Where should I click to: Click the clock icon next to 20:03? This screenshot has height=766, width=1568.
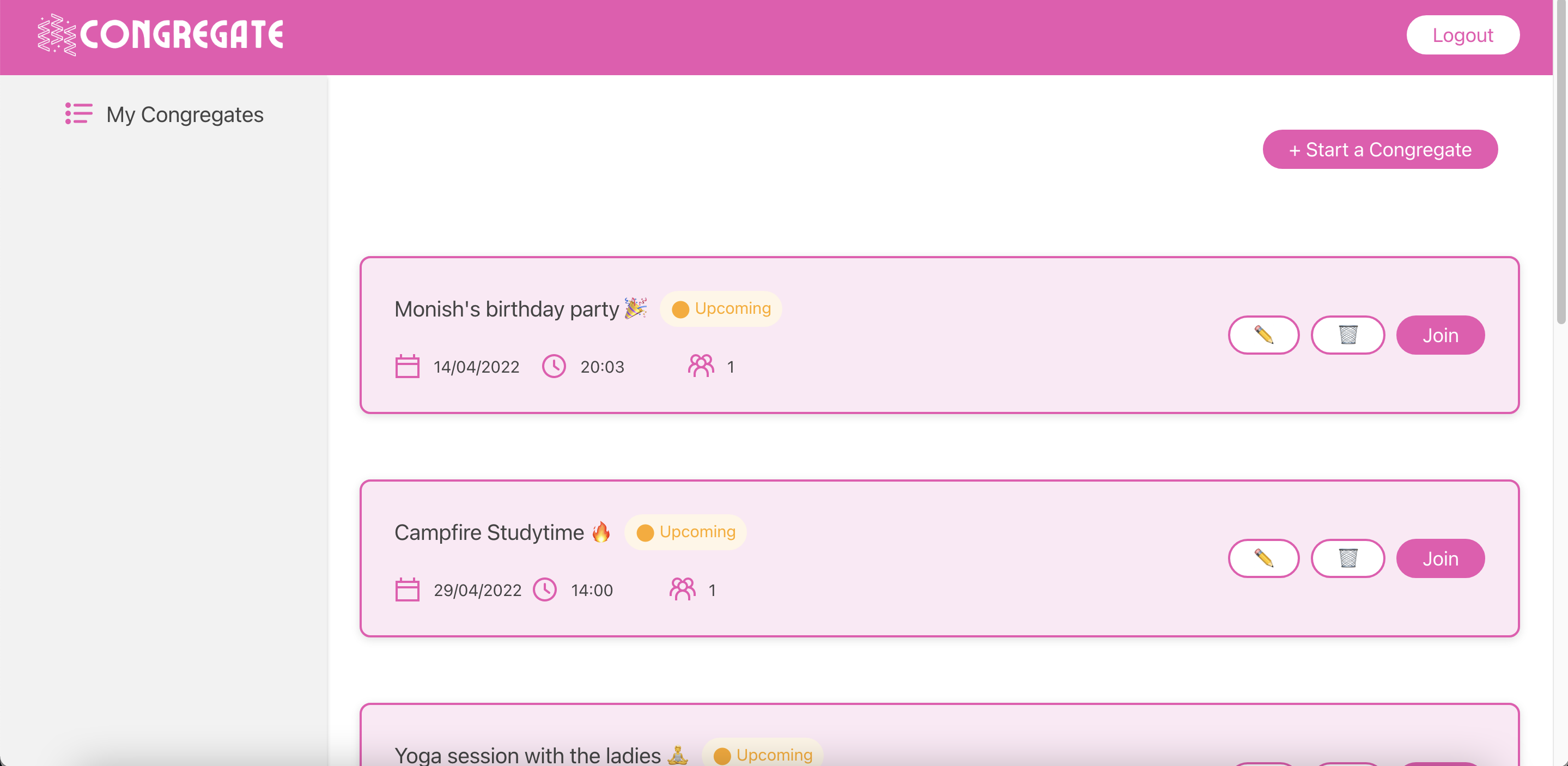tap(554, 367)
